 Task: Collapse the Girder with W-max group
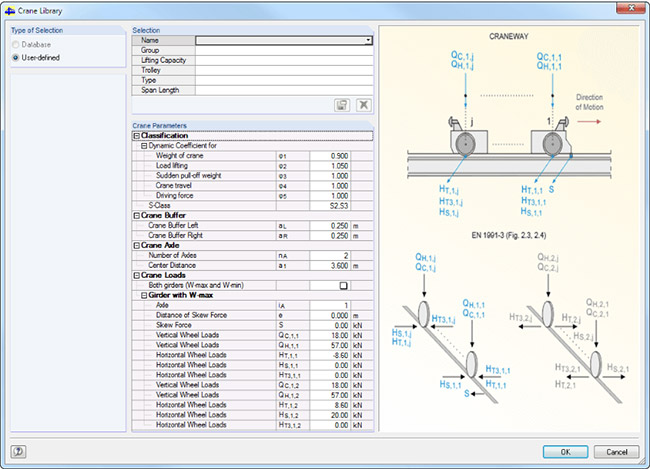tap(144, 295)
